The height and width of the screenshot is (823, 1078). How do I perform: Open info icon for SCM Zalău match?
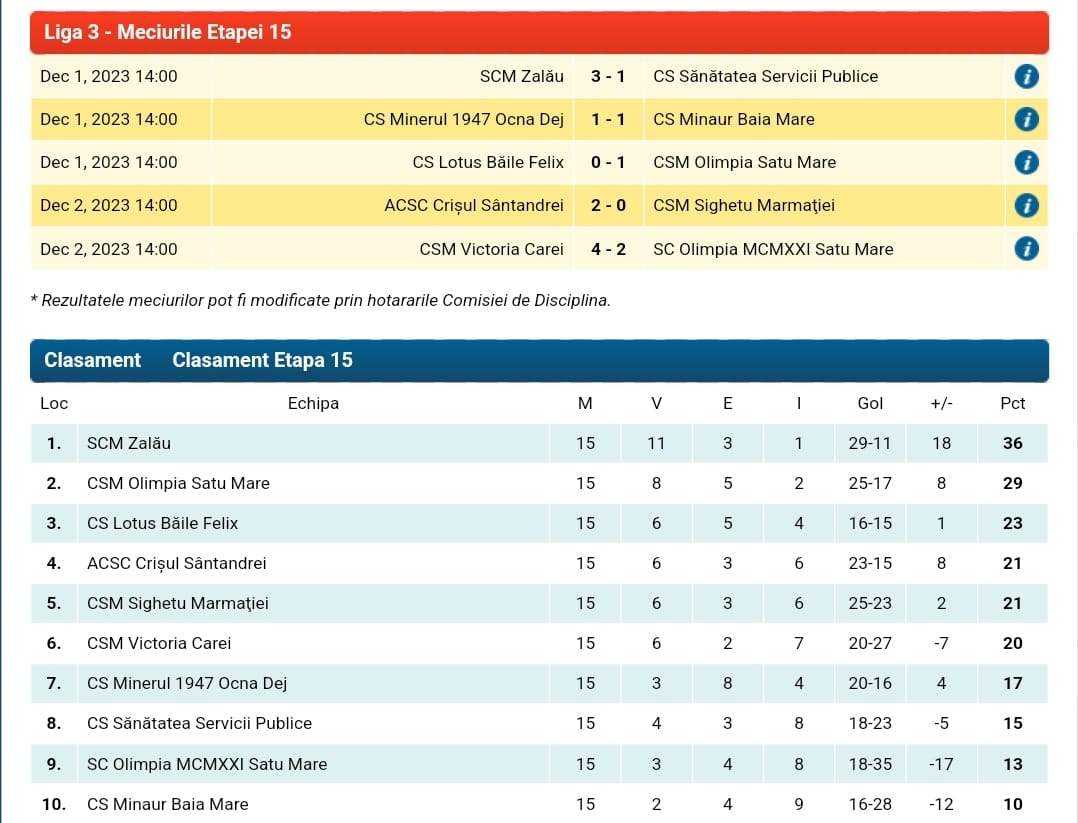tap(1026, 76)
